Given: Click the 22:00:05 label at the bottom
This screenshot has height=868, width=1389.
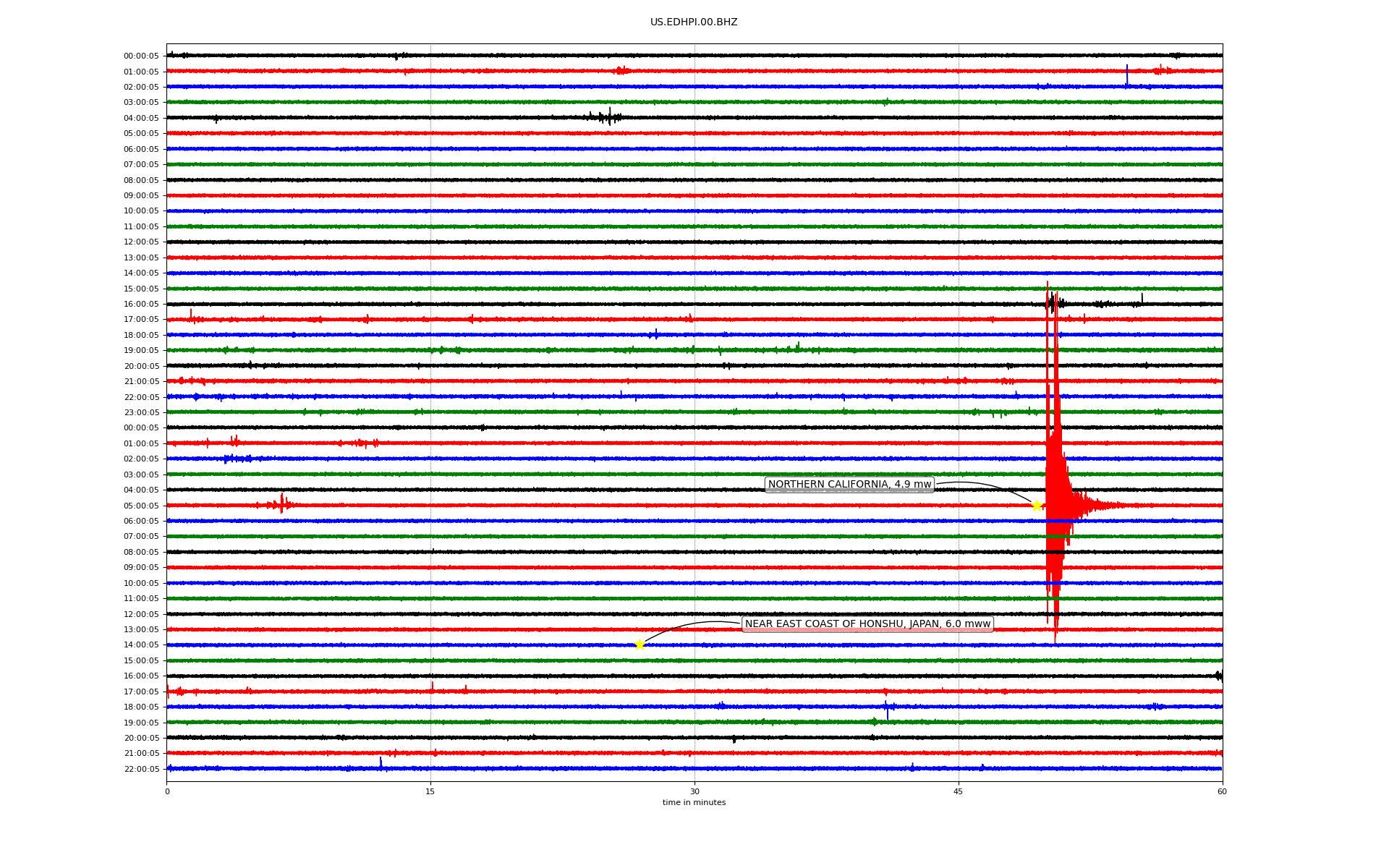Looking at the screenshot, I should point(141,769).
